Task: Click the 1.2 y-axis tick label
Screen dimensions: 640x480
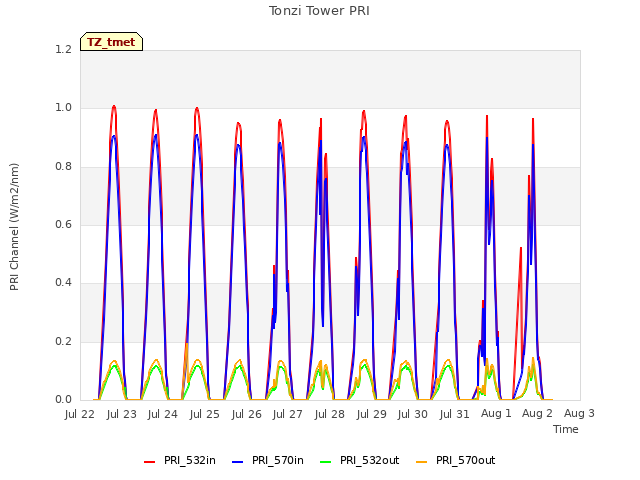Action: pyautogui.click(x=64, y=49)
